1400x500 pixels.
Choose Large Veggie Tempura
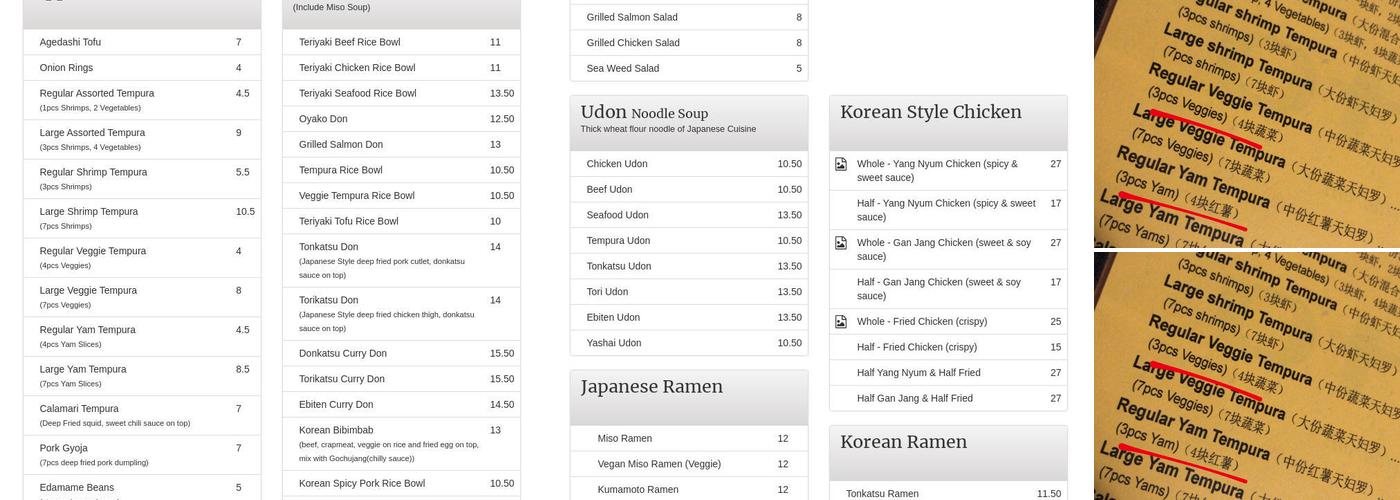(142, 297)
